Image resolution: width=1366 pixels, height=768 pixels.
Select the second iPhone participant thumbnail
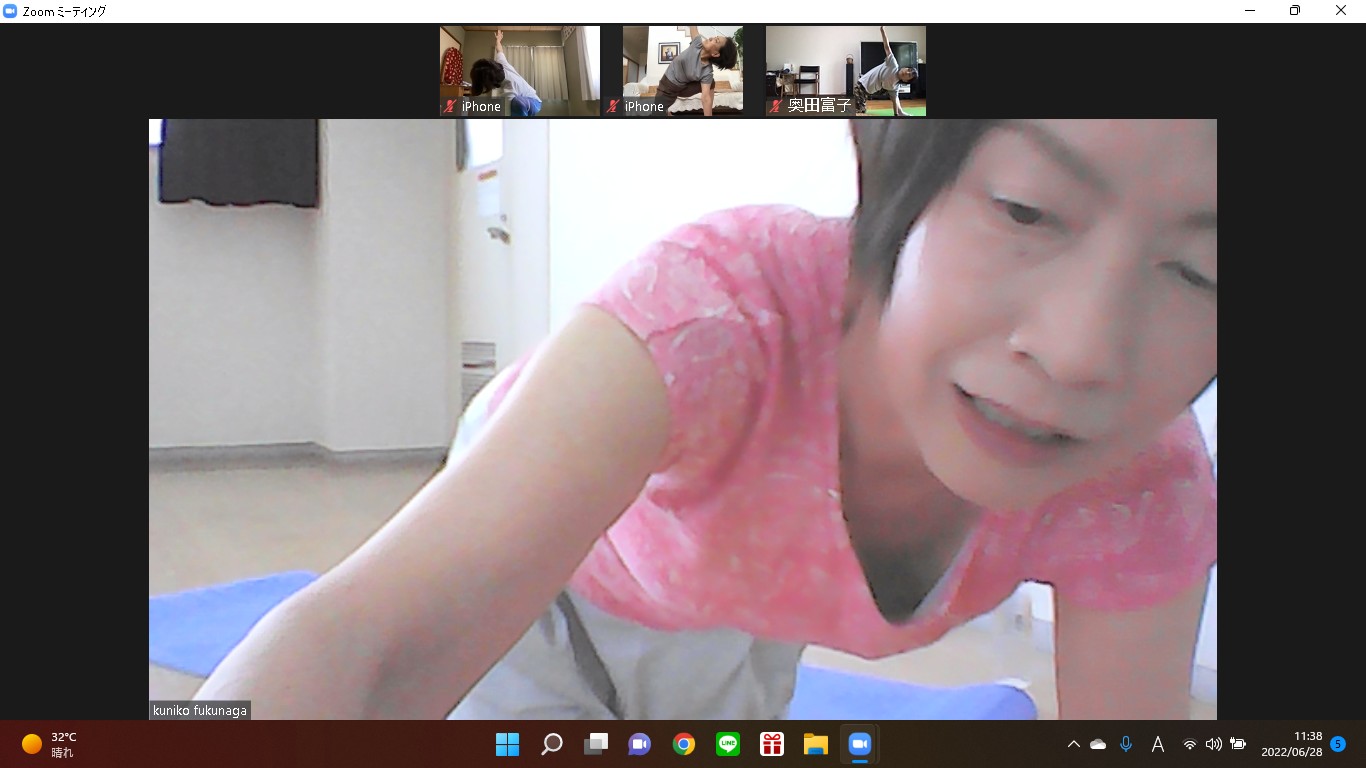[x=683, y=71]
